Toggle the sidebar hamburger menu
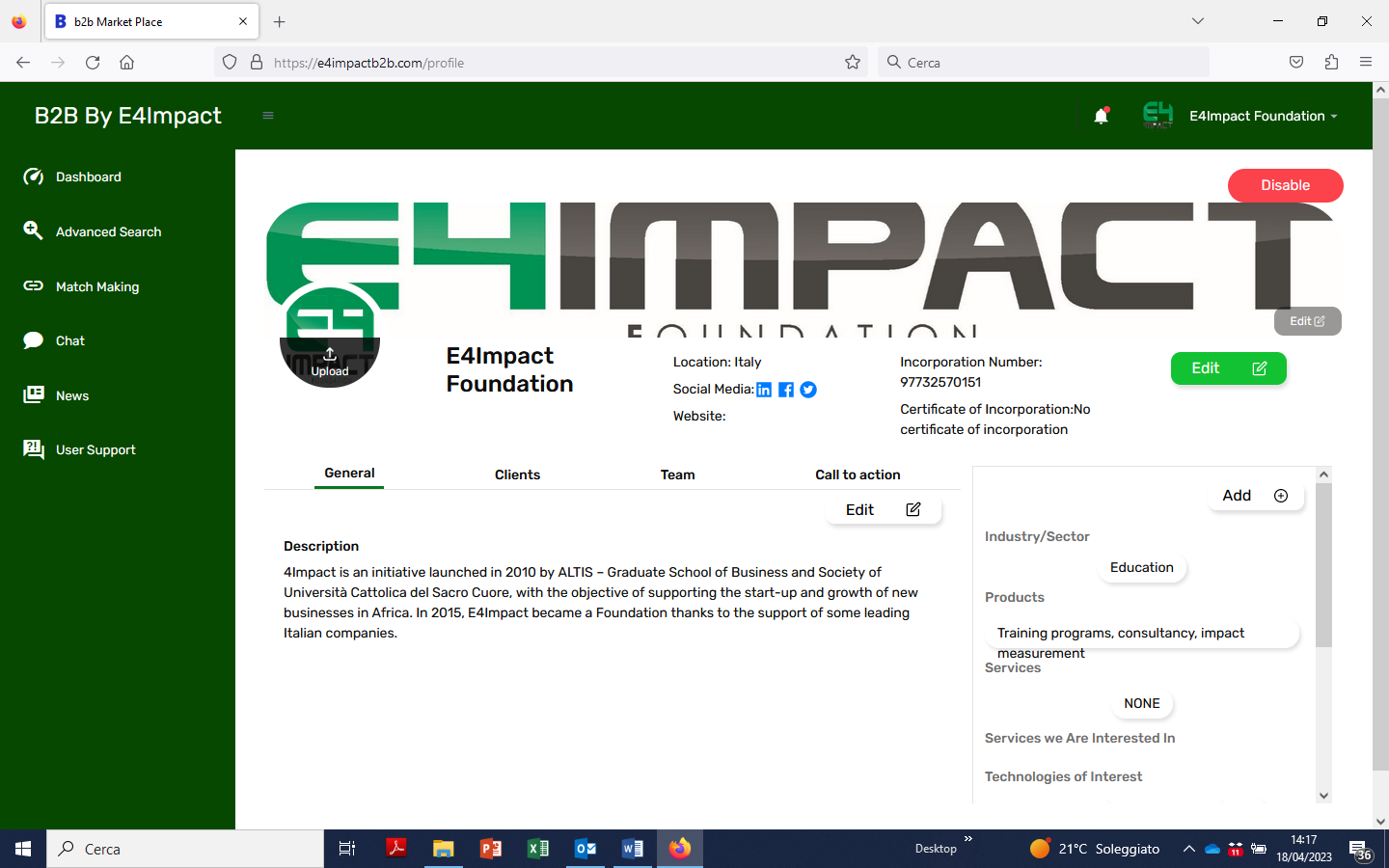 tap(268, 116)
